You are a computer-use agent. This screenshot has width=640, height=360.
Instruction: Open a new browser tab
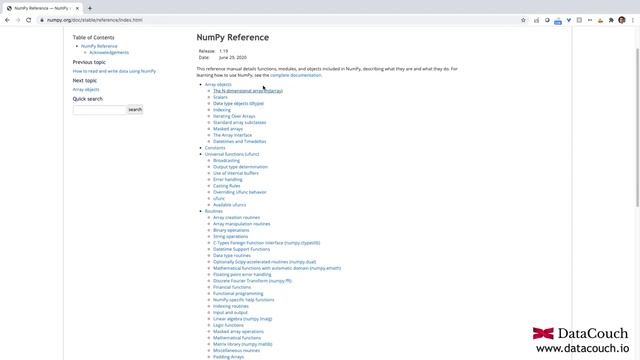[x=90, y=8]
